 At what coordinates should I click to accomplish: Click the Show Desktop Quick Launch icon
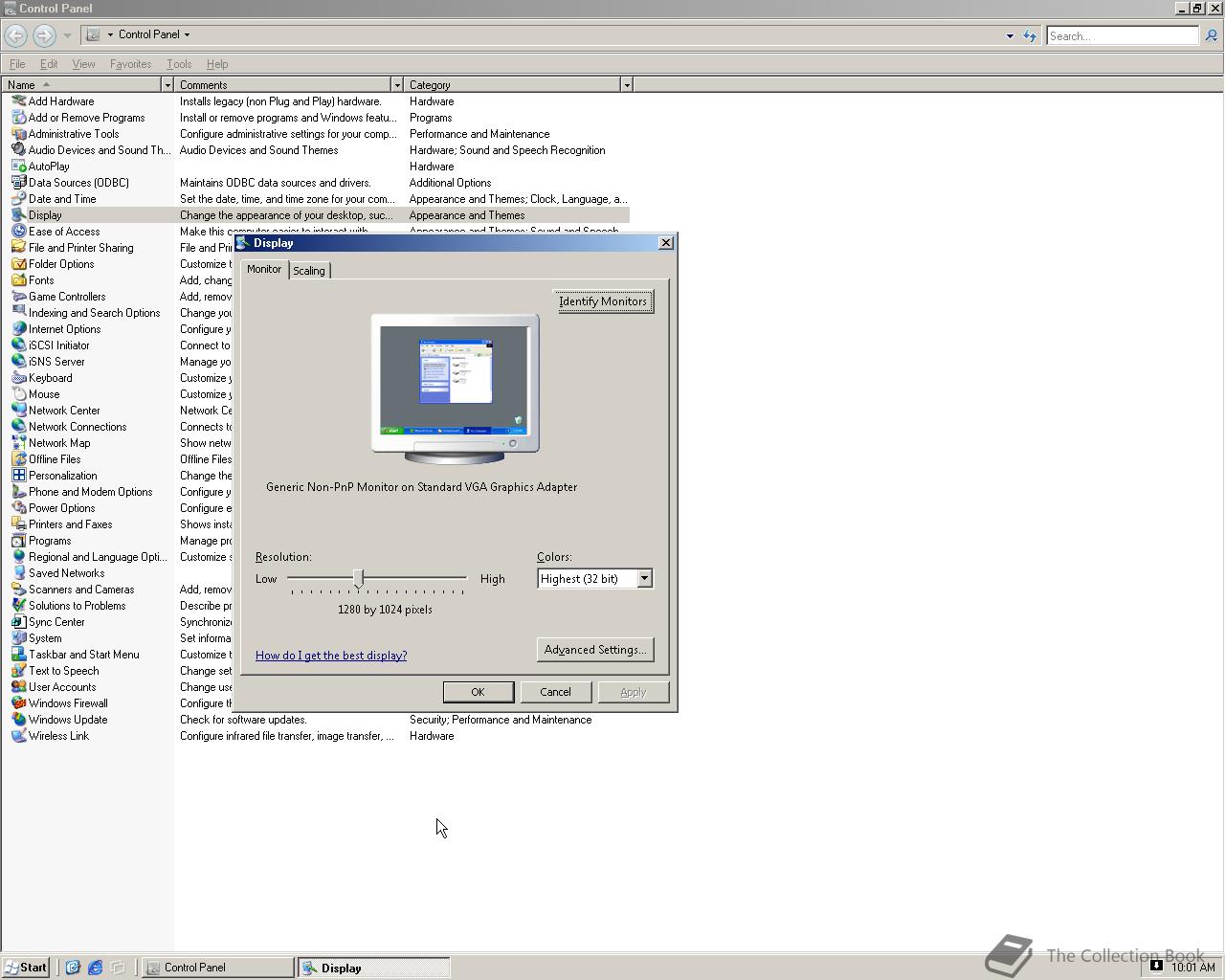(x=118, y=968)
